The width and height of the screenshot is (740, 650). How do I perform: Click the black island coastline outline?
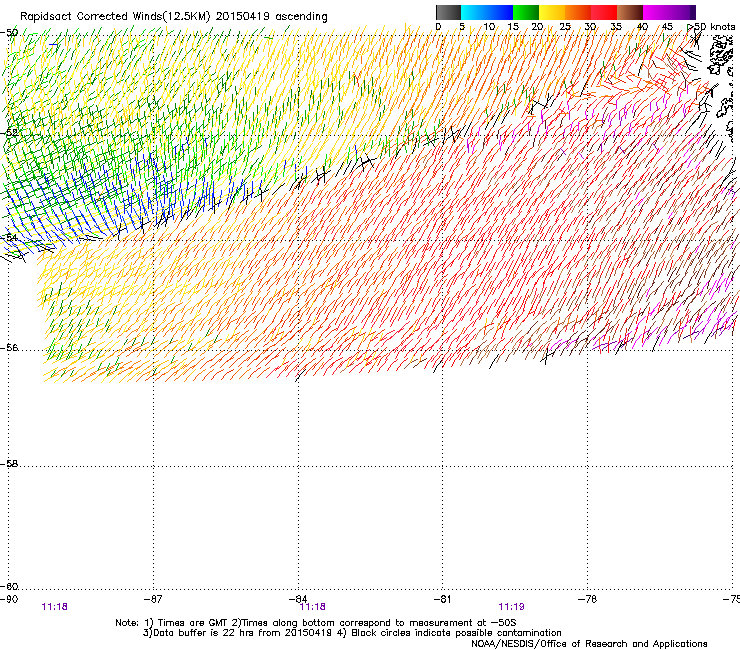click(721, 57)
